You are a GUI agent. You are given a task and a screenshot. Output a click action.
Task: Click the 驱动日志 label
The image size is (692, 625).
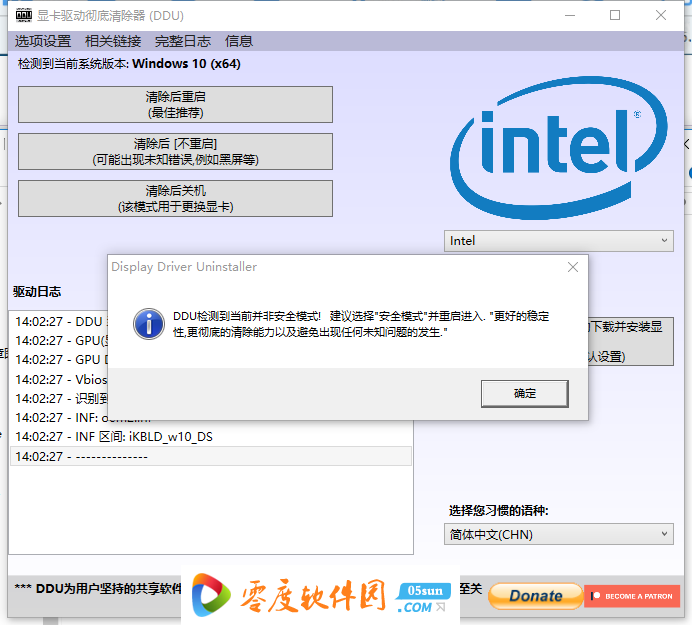[x=37, y=292]
